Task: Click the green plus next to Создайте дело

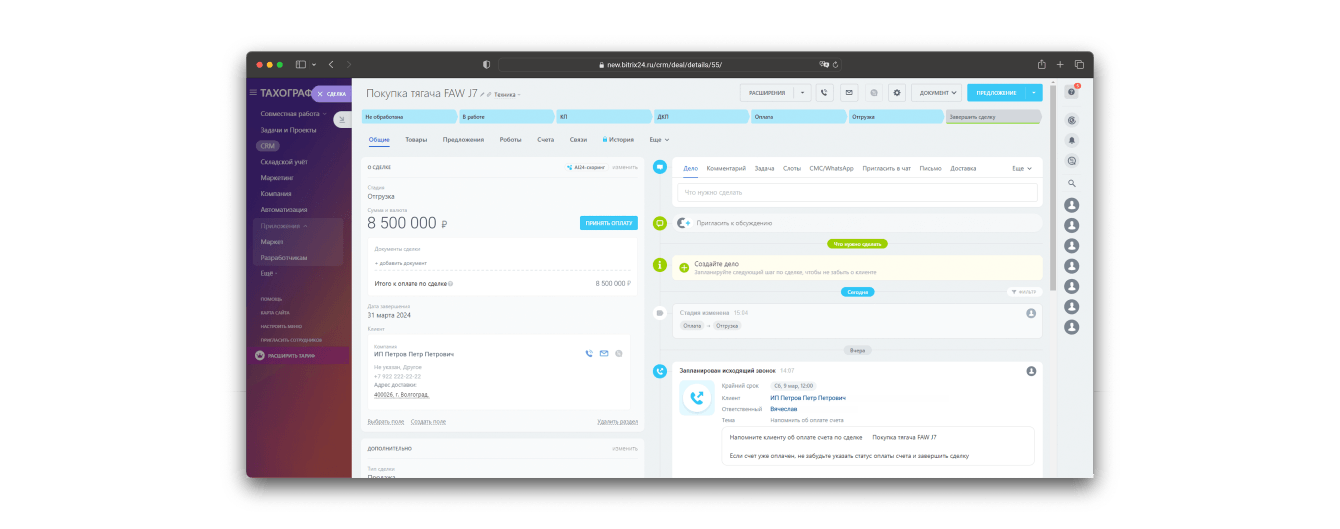Action: point(684,268)
